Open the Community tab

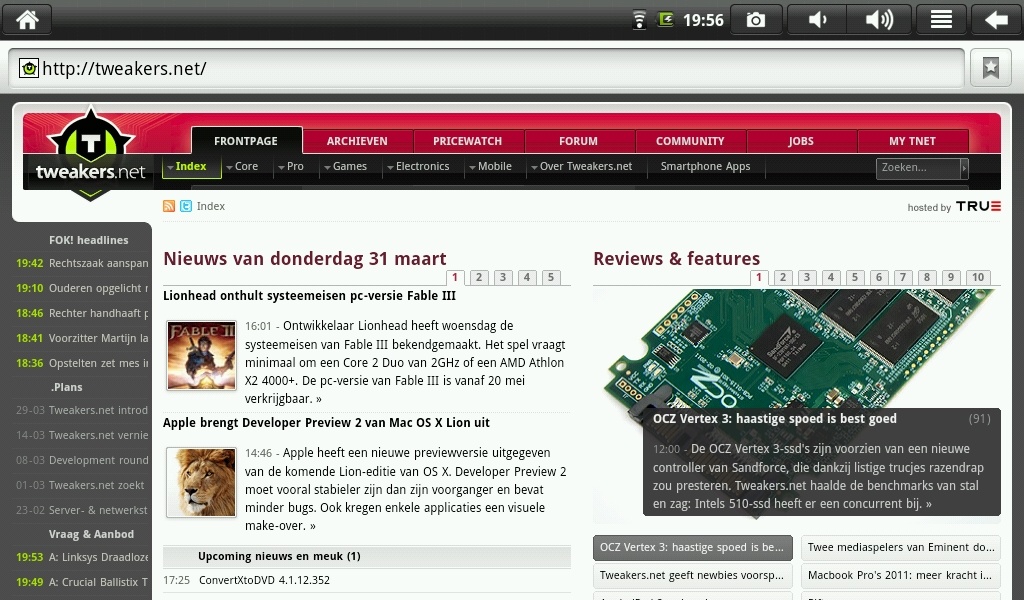coord(690,141)
